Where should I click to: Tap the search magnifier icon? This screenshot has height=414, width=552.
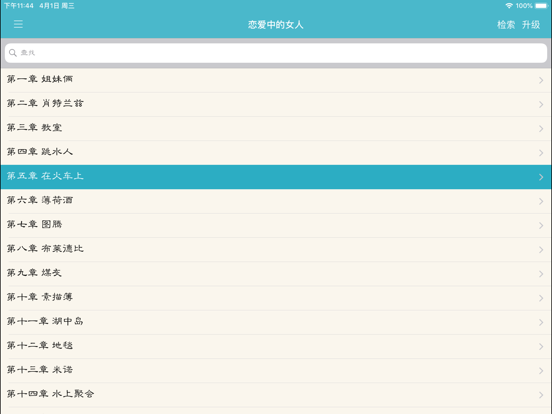tap(13, 53)
